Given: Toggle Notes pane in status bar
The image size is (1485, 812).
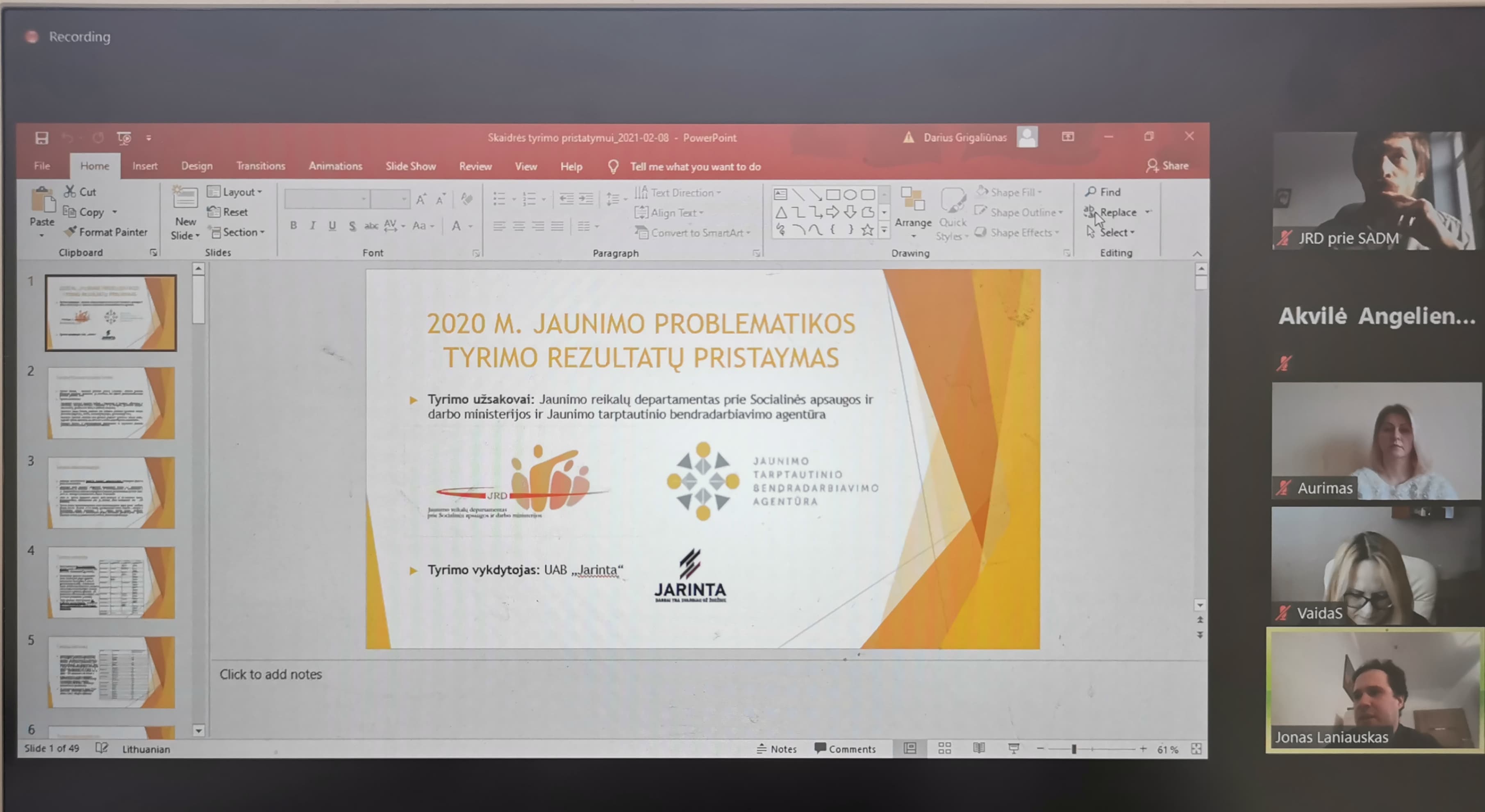Looking at the screenshot, I should 776,748.
